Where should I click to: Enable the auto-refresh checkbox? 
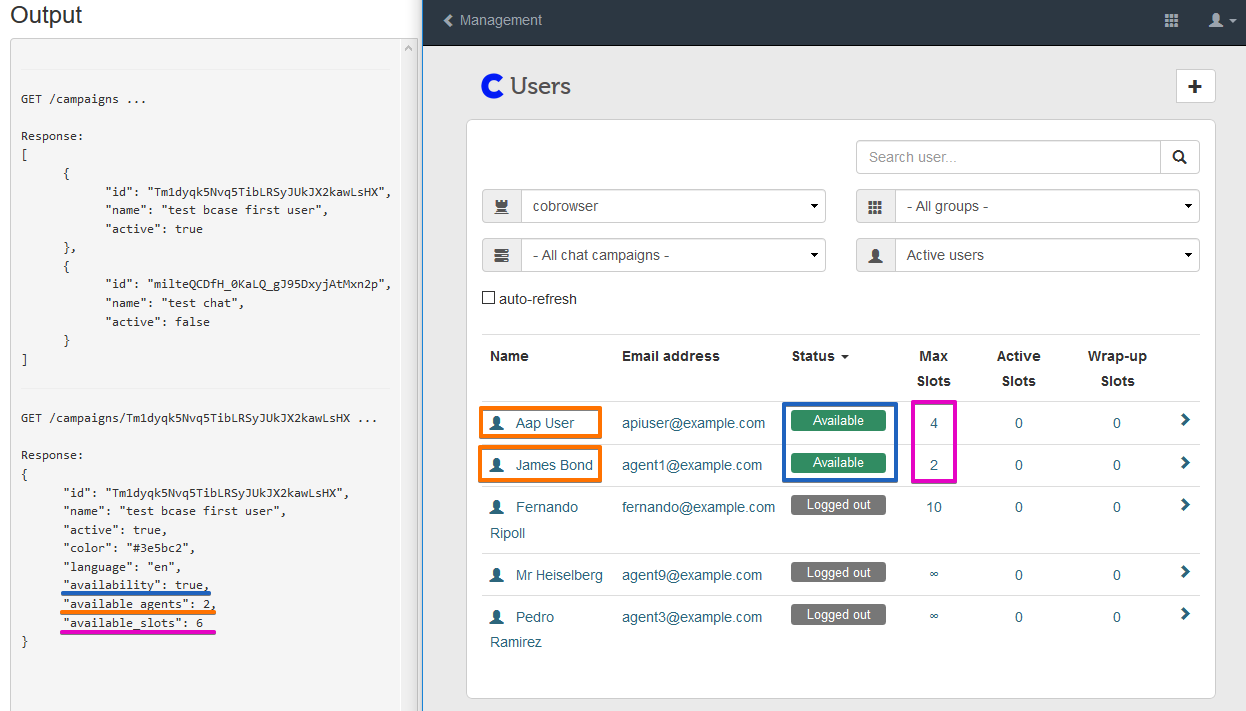[489, 296]
